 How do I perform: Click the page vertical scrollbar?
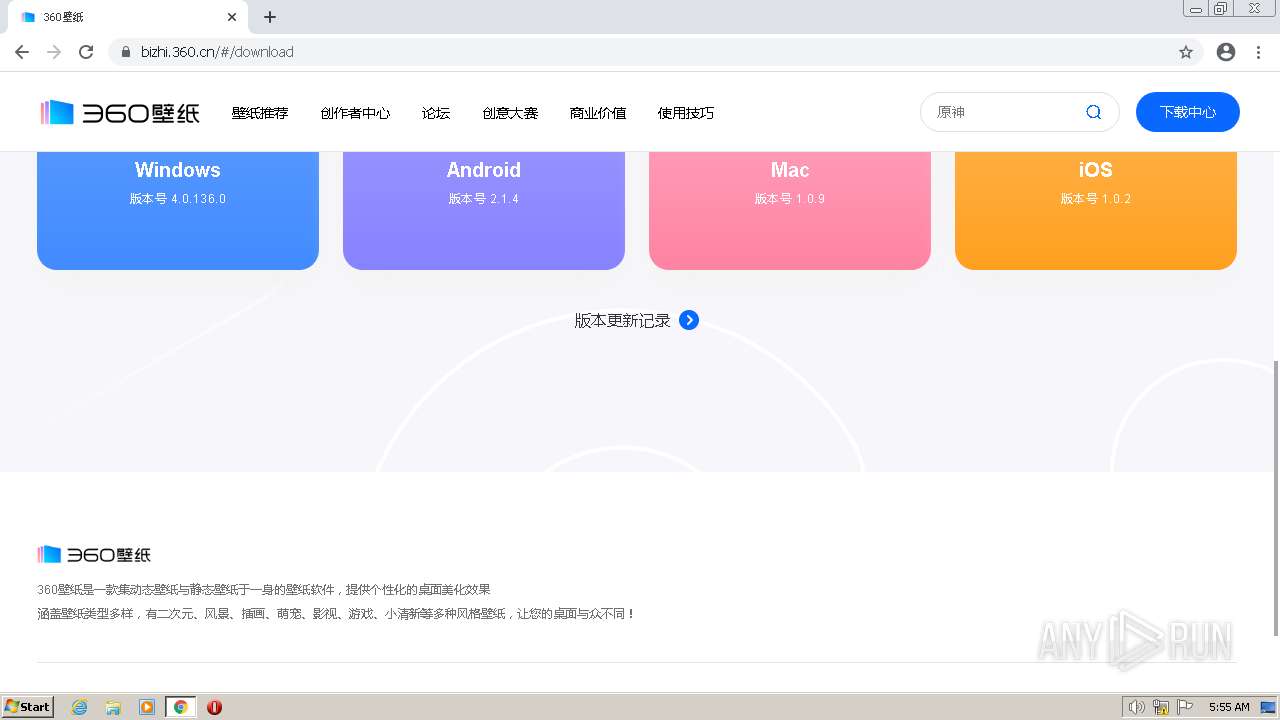(1274, 498)
